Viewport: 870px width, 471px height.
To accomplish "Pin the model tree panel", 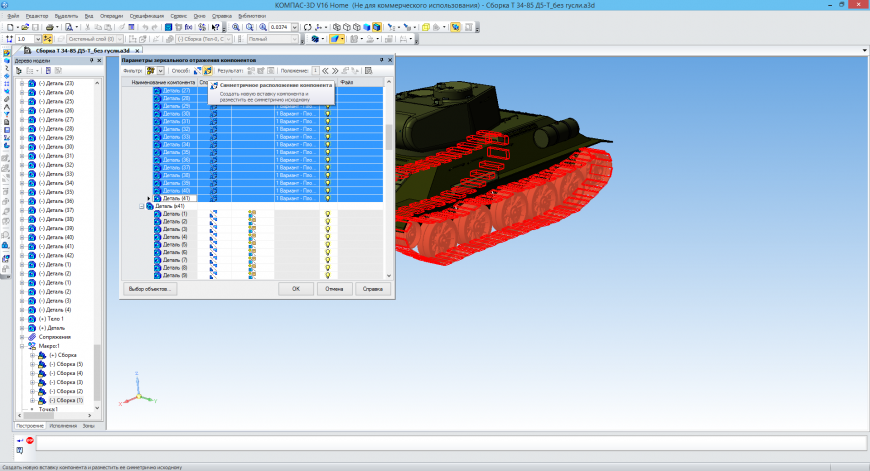I will (x=92, y=60).
